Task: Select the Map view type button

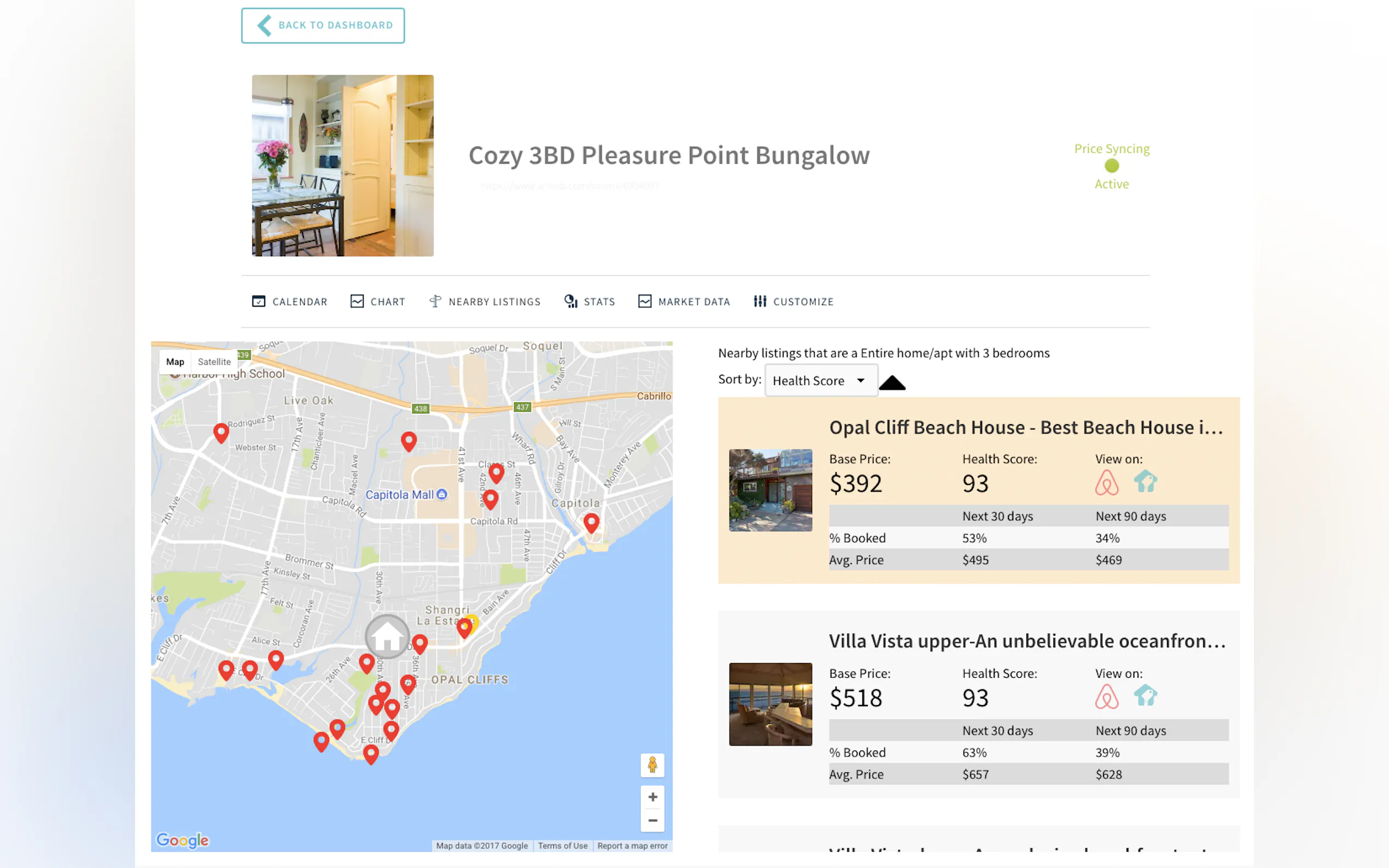Action: [x=175, y=362]
